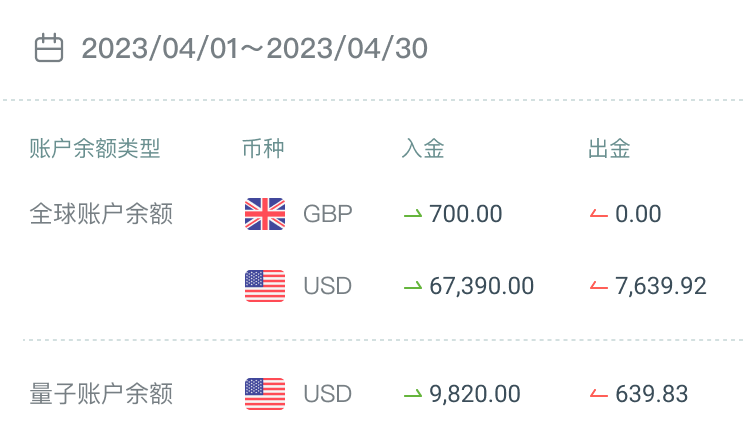The width and height of the screenshot is (745, 439).
Task: Click the GBP currency label
Action: 328,214
